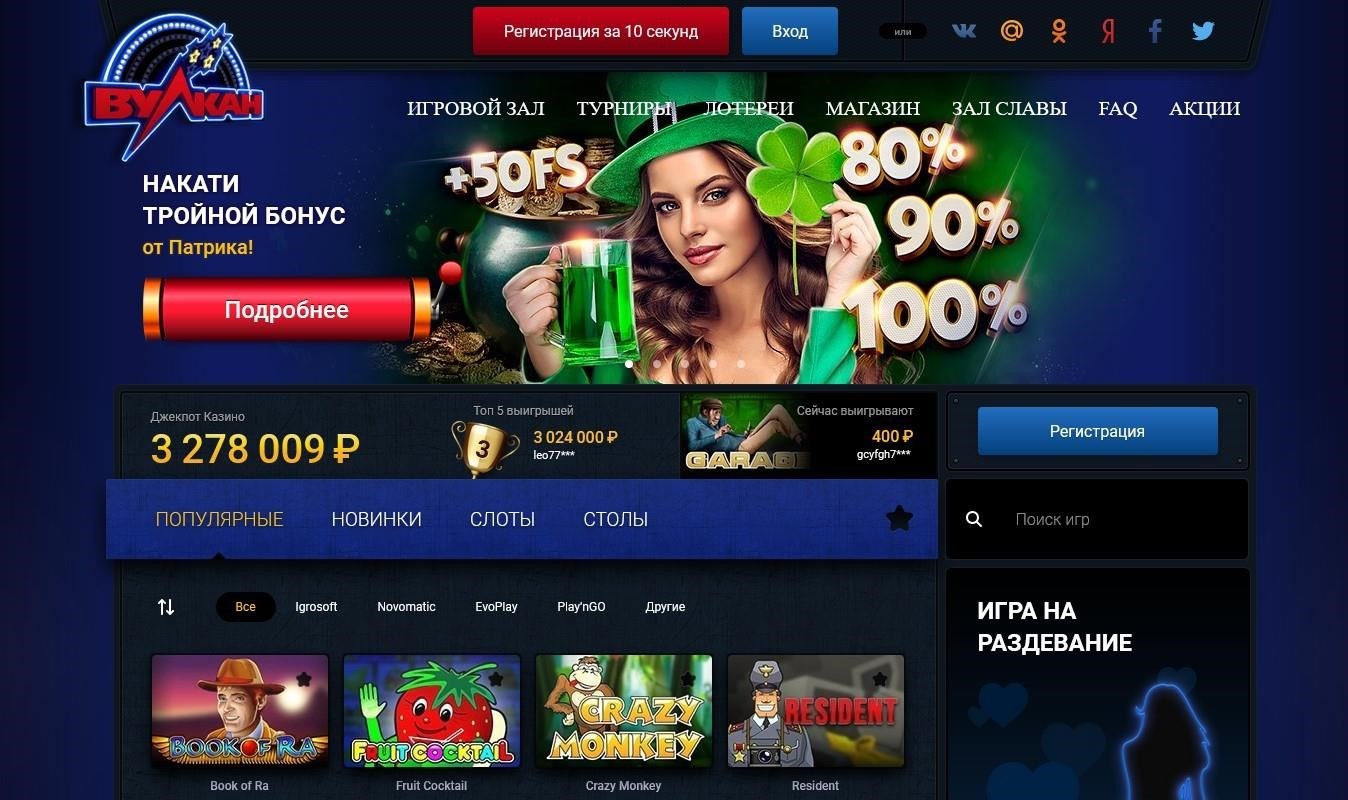The image size is (1348, 800).
Task: Mark Book of Ra as favorite
Action: (304, 679)
